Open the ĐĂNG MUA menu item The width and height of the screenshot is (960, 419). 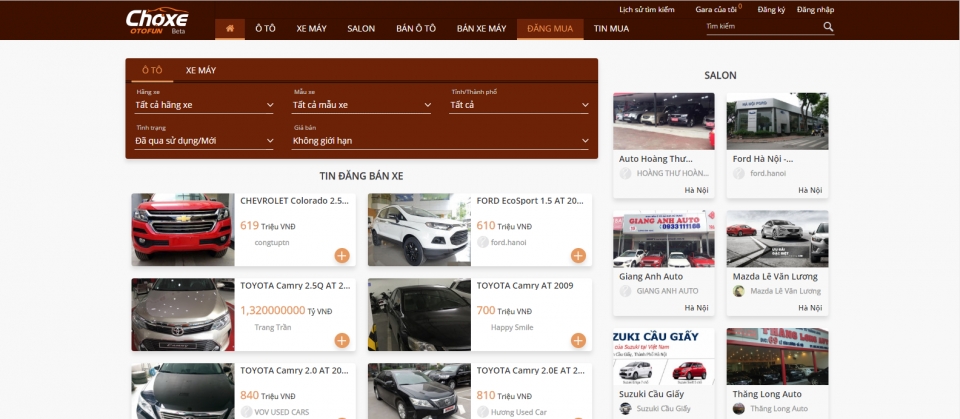(550, 29)
